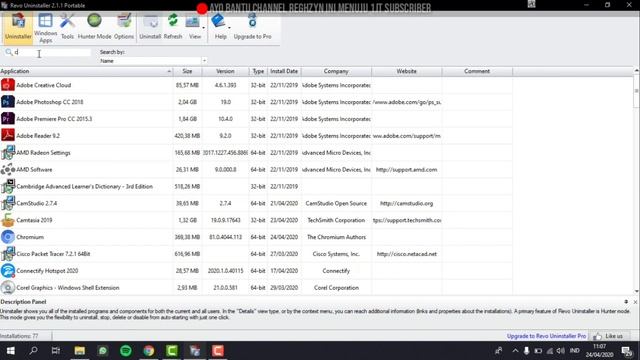
Task: Select the AMD Software icon
Action: (x=8, y=169)
